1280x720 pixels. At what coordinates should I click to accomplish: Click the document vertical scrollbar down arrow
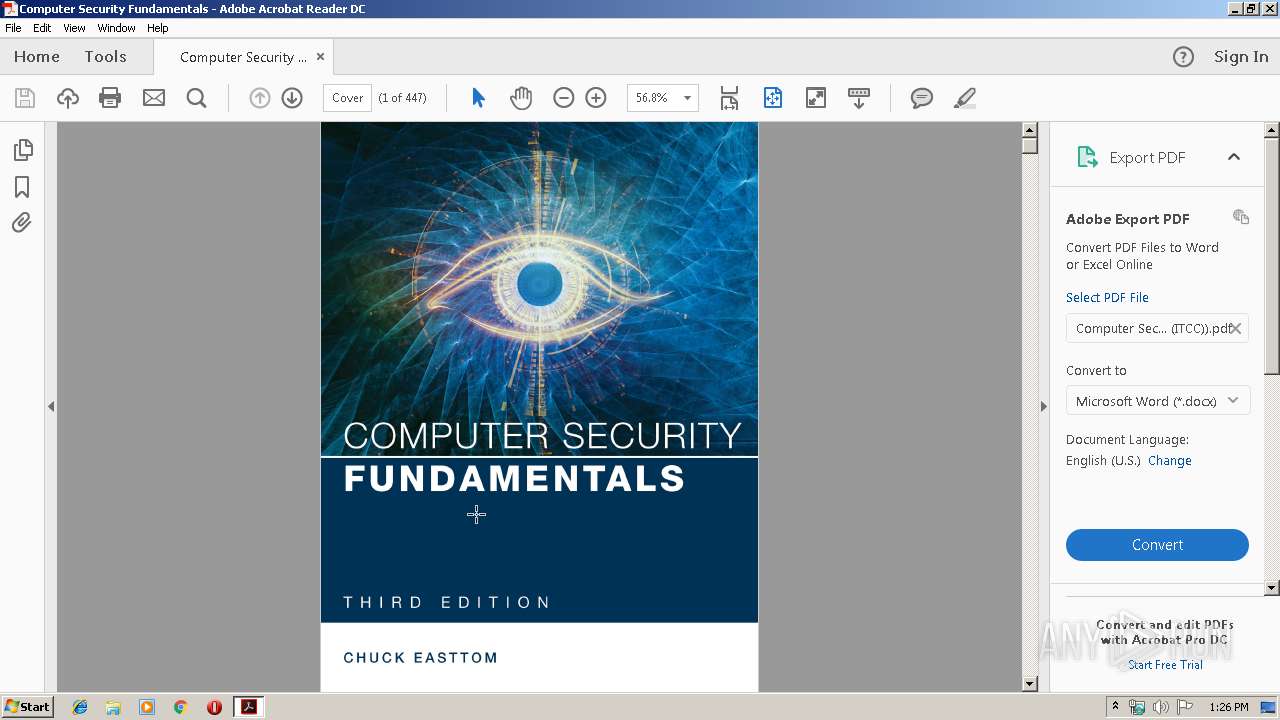1030,684
